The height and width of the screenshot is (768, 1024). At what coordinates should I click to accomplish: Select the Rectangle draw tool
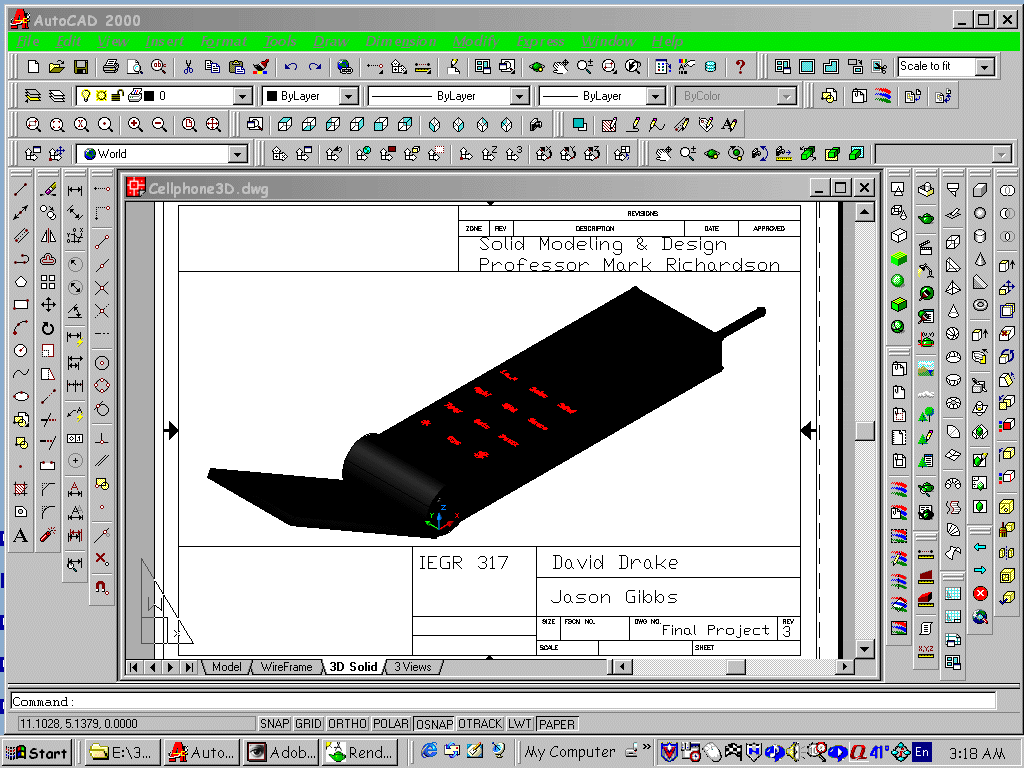[21, 304]
